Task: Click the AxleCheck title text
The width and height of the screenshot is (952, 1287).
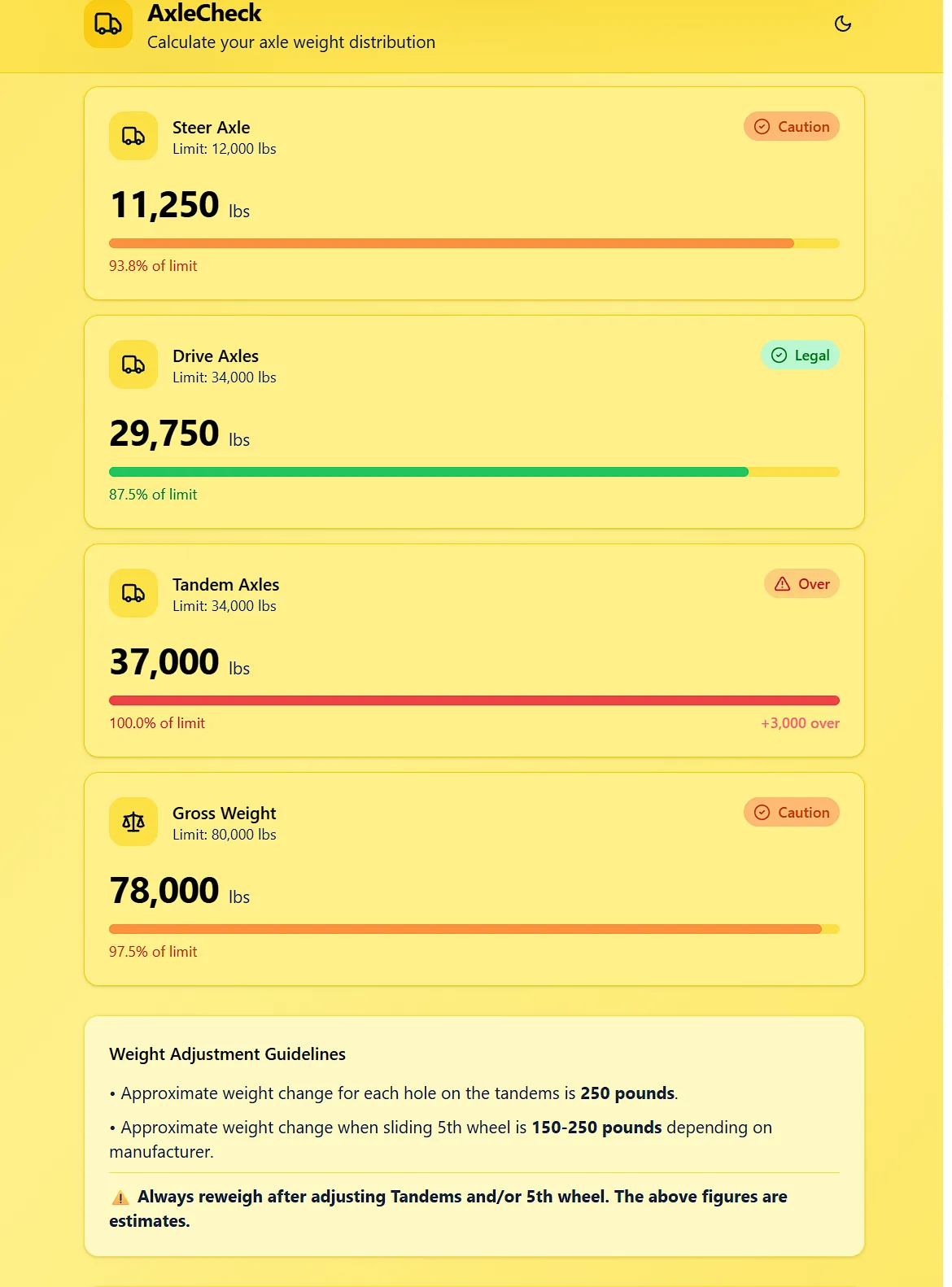Action: tap(204, 14)
